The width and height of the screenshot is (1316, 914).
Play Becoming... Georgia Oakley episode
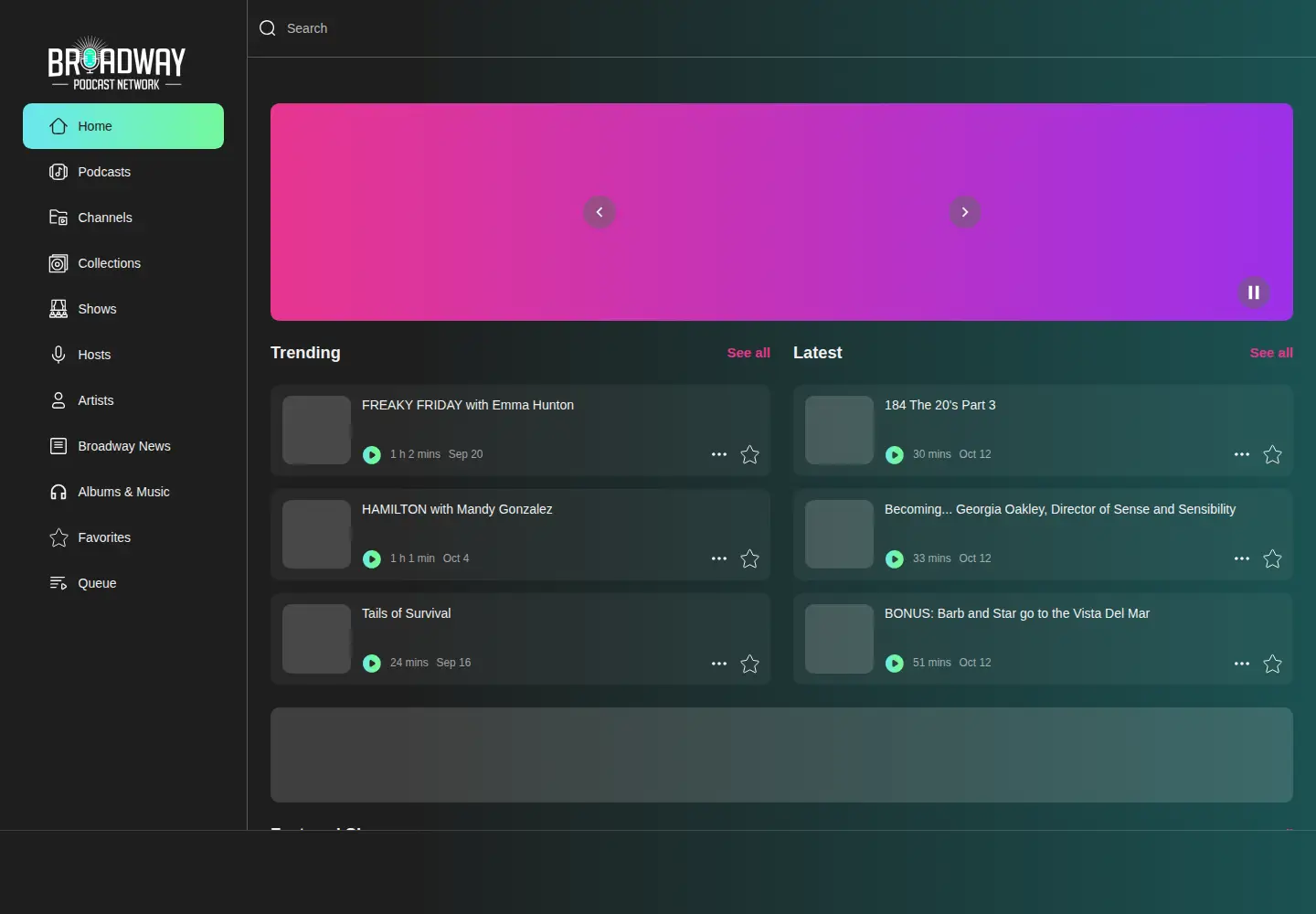[895, 559]
